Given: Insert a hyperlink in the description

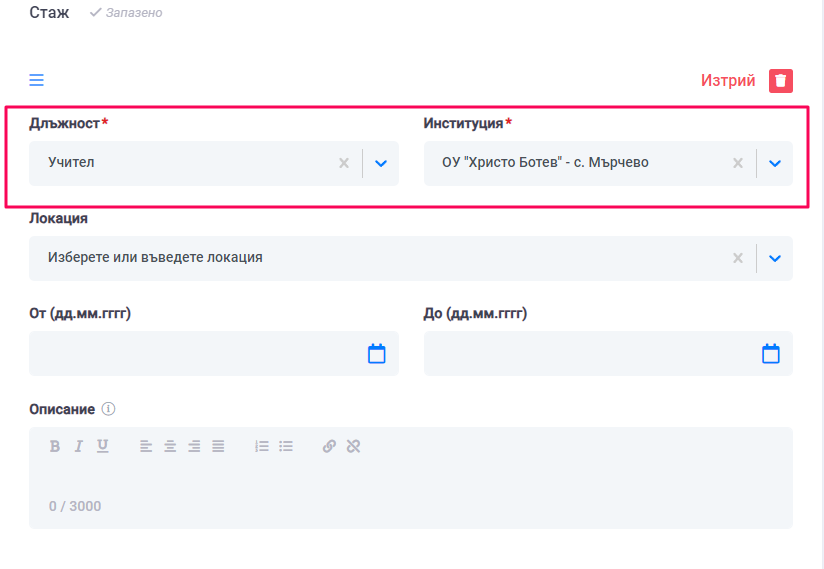Looking at the screenshot, I should (329, 446).
